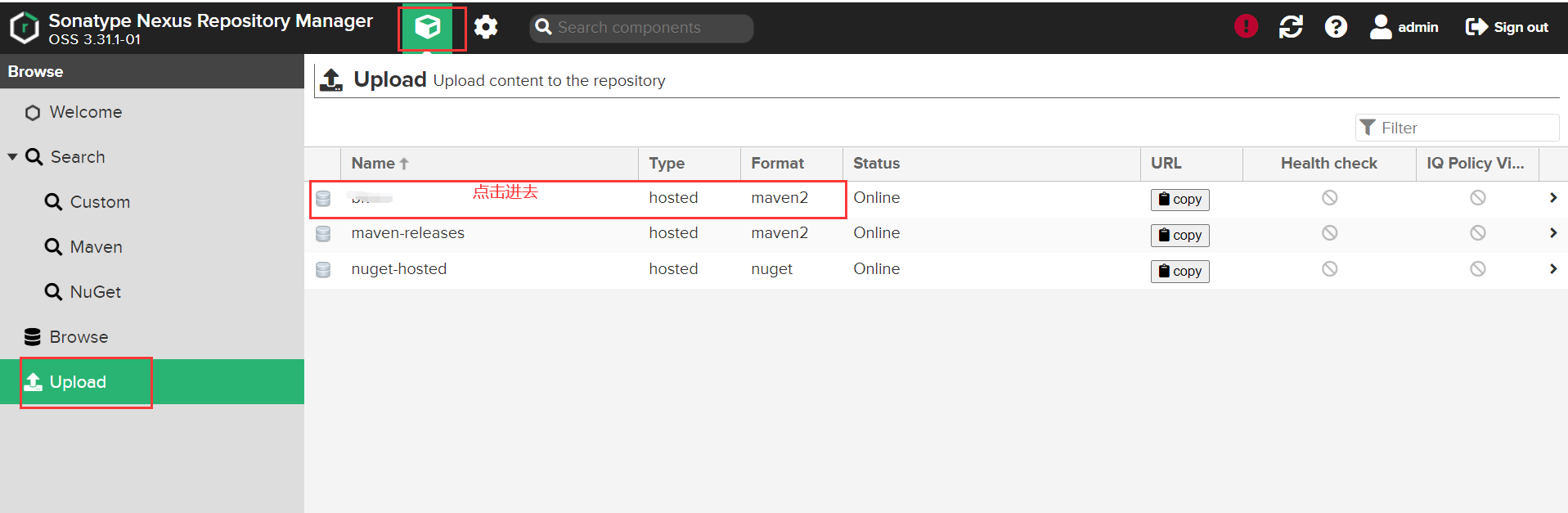Click the admin user account

pyautogui.click(x=1404, y=27)
